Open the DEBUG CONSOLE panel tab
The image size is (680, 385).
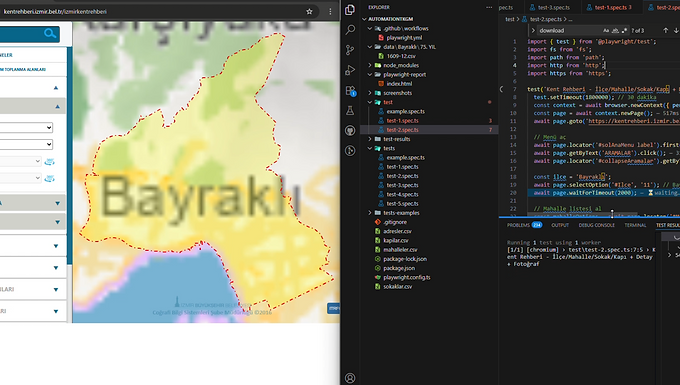[596, 225]
